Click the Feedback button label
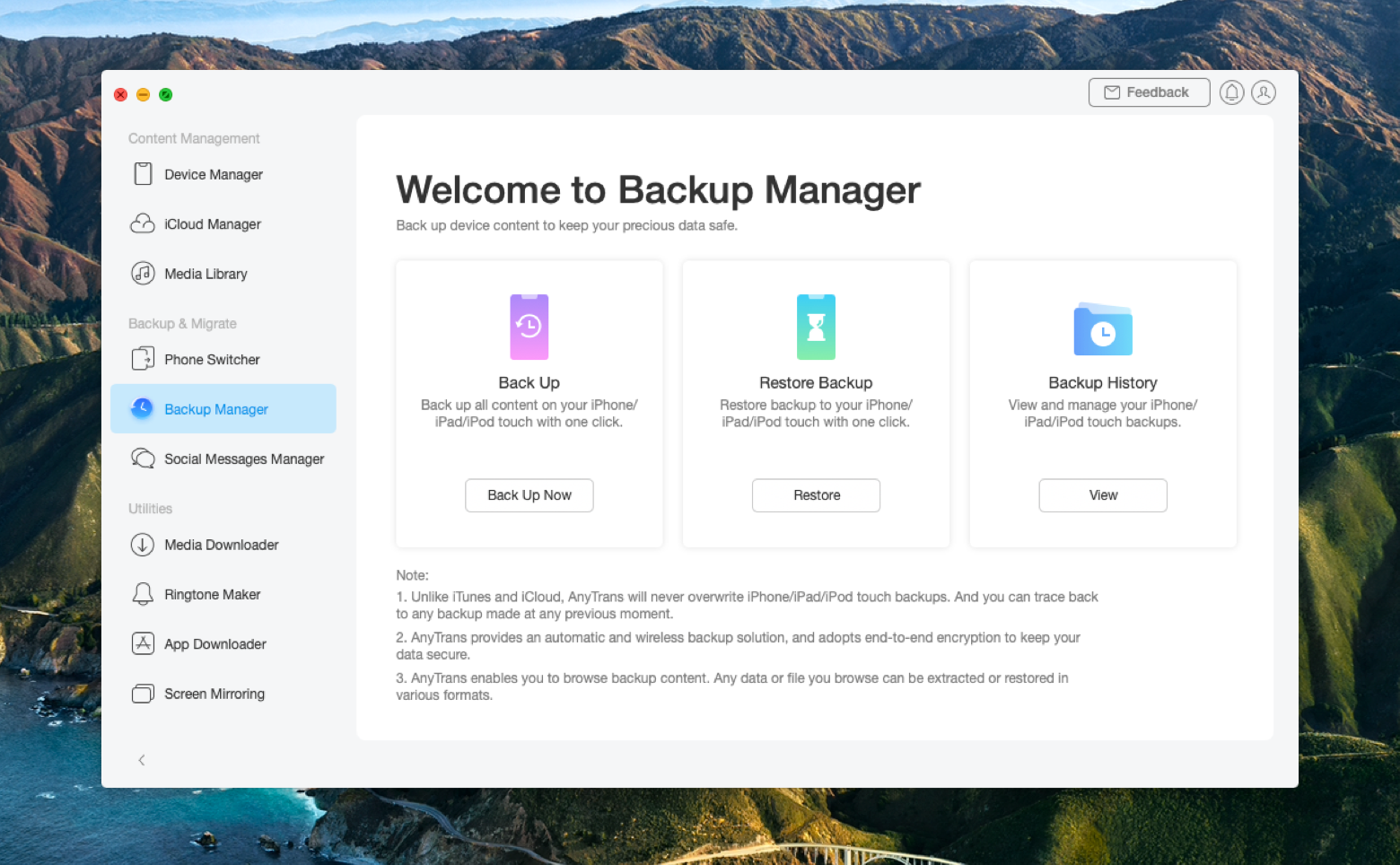 pyautogui.click(x=1158, y=92)
